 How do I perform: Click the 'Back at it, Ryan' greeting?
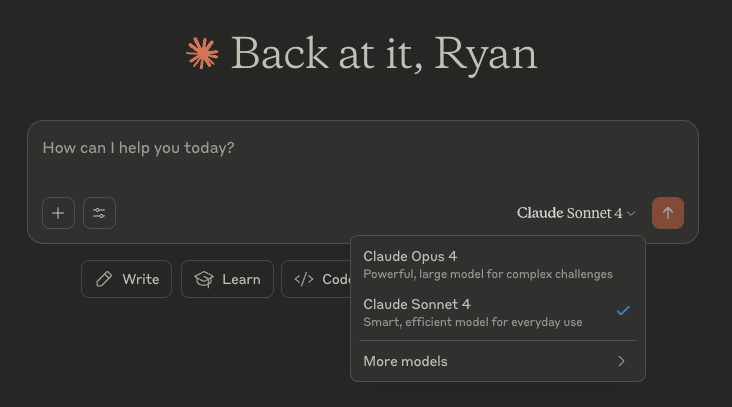pyautogui.click(x=384, y=54)
